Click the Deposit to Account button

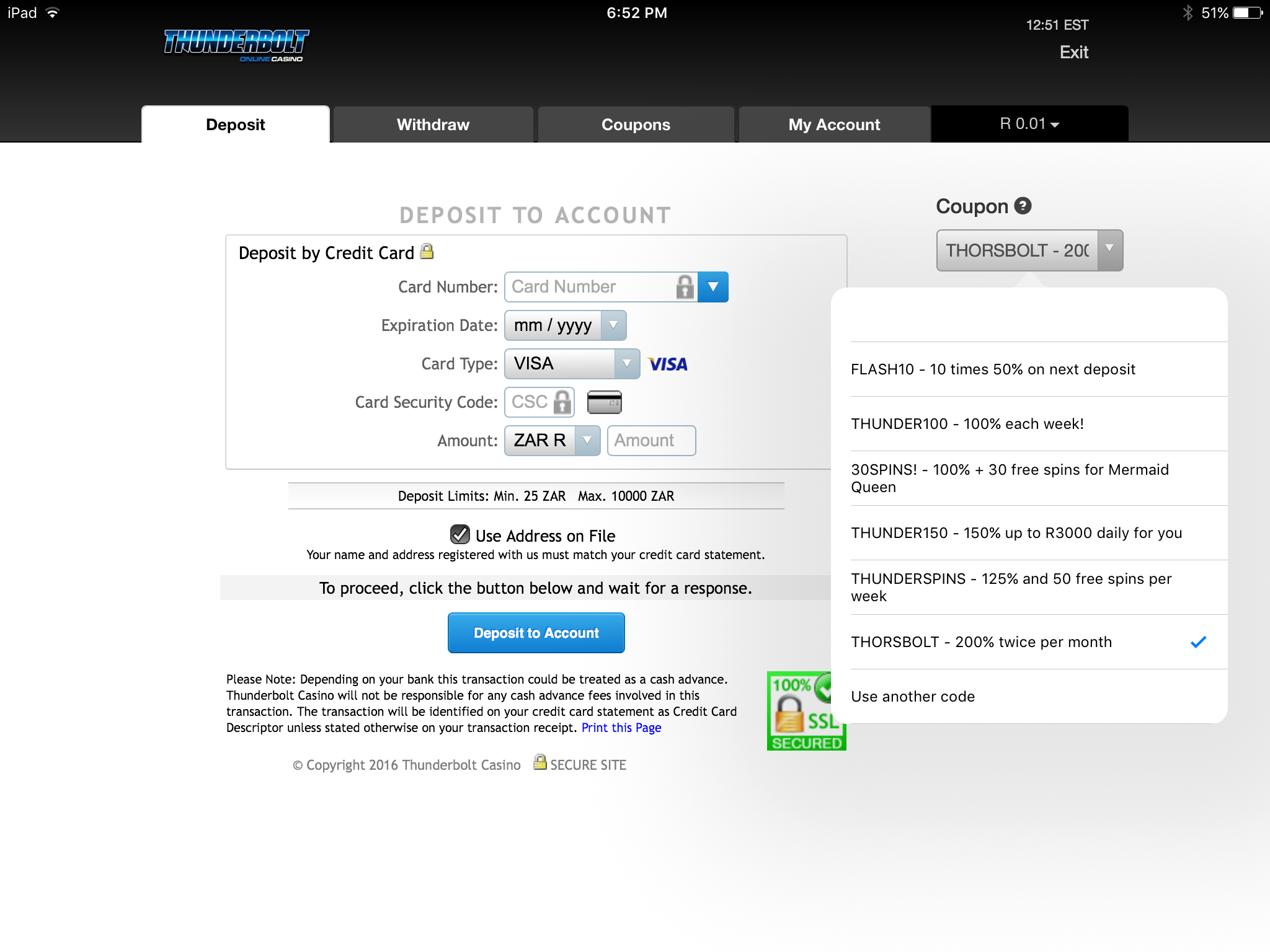(536, 633)
